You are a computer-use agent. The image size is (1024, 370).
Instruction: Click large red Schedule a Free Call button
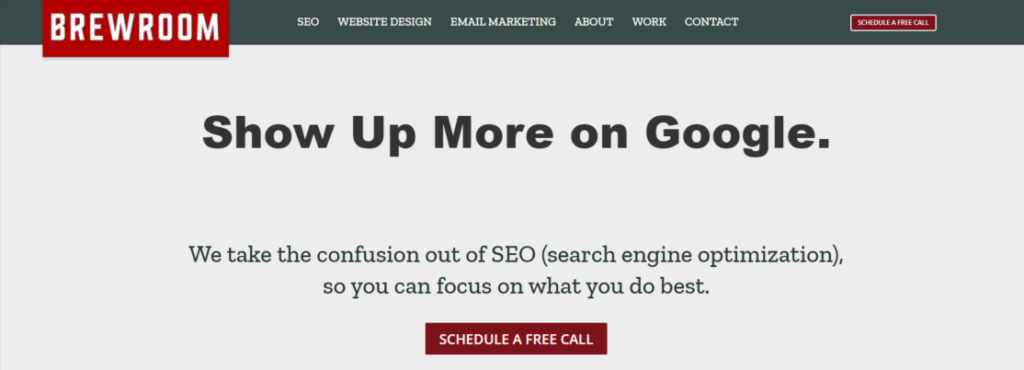coord(516,339)
